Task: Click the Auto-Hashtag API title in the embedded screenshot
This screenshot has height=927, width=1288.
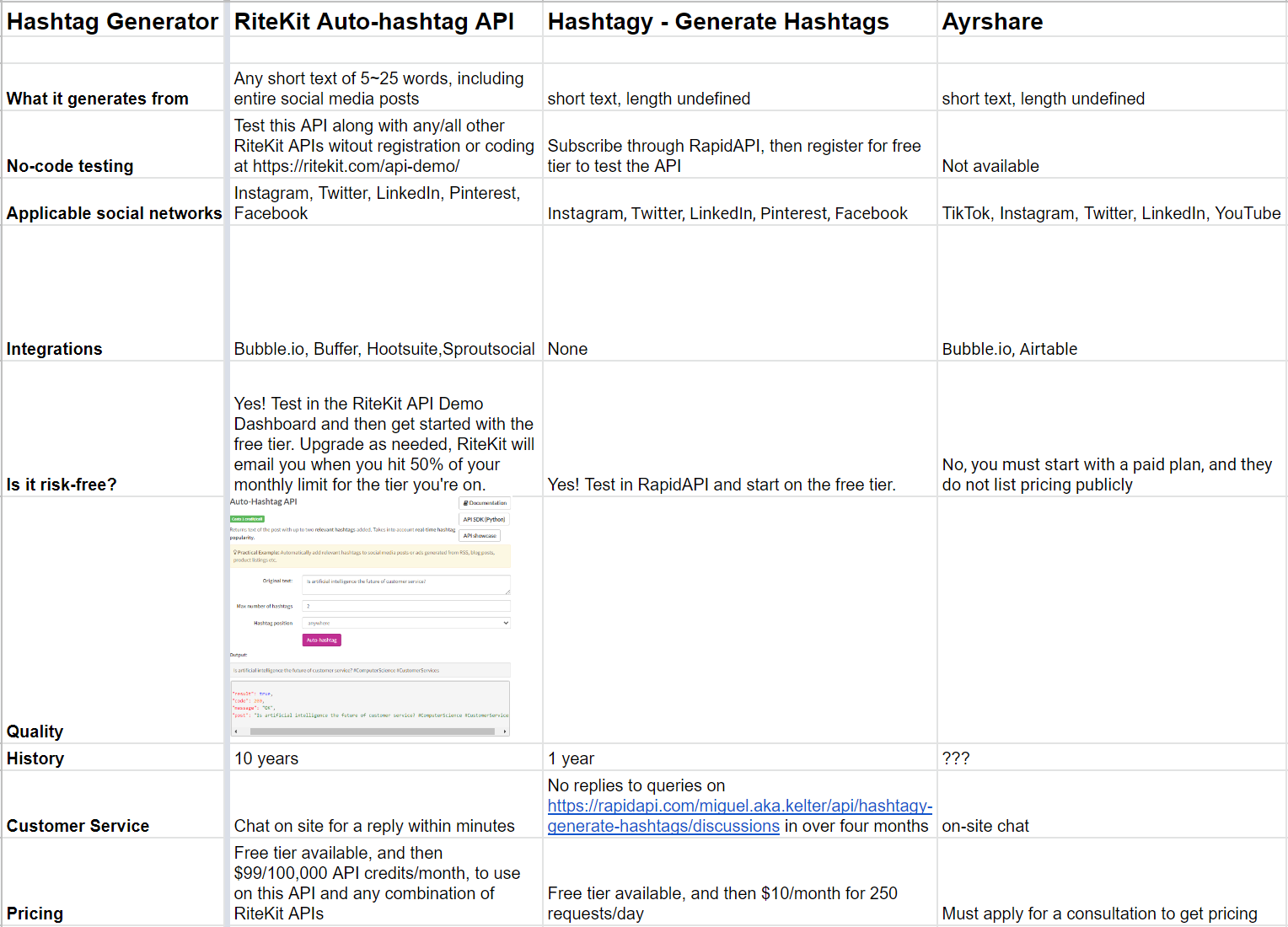Action: point(264,501)
